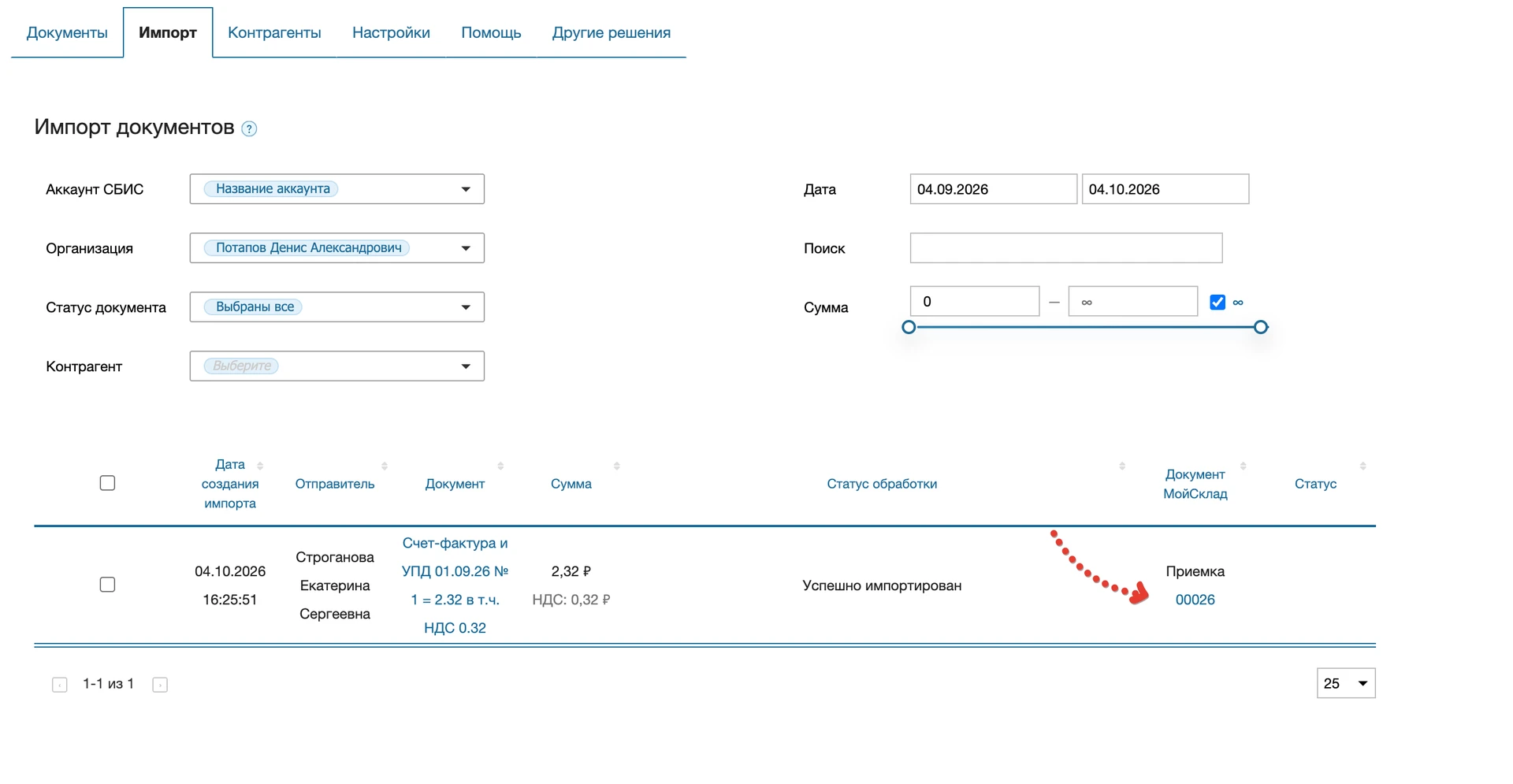Screen dimensions: 1513x784
Task: Click into the Поиск search field
Action: [1066, 248]
